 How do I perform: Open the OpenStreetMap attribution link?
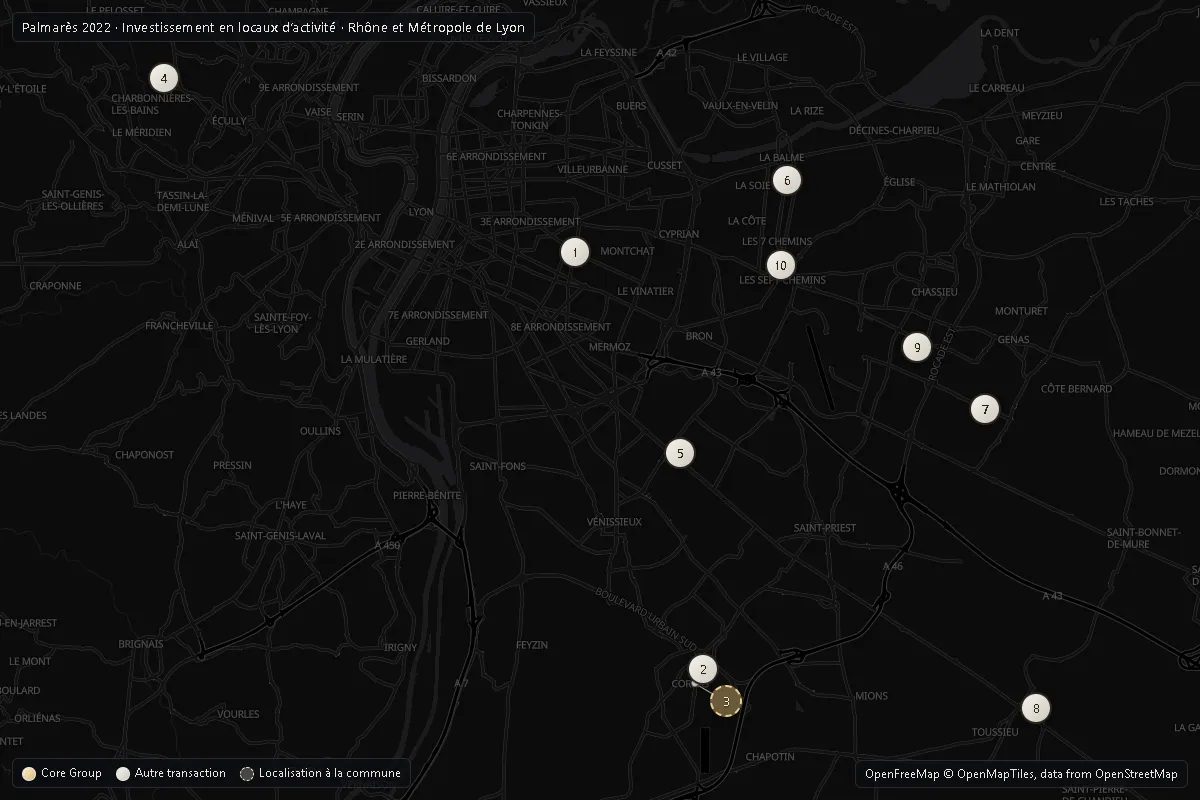[x=1136, y=774]
